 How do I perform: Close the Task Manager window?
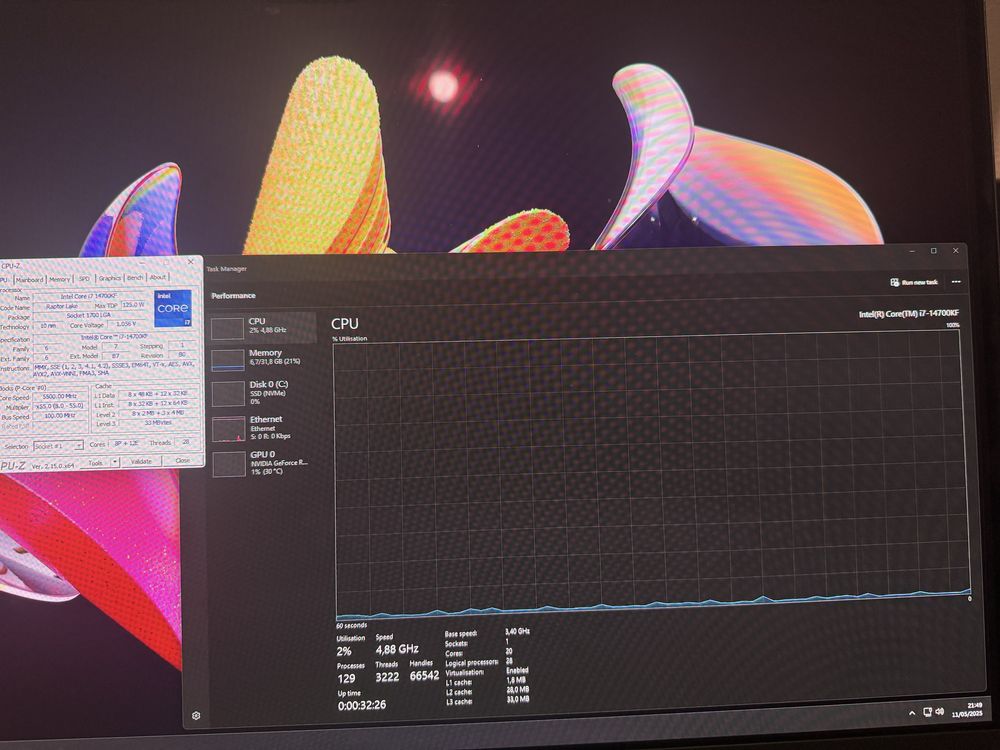pos(955,251)
